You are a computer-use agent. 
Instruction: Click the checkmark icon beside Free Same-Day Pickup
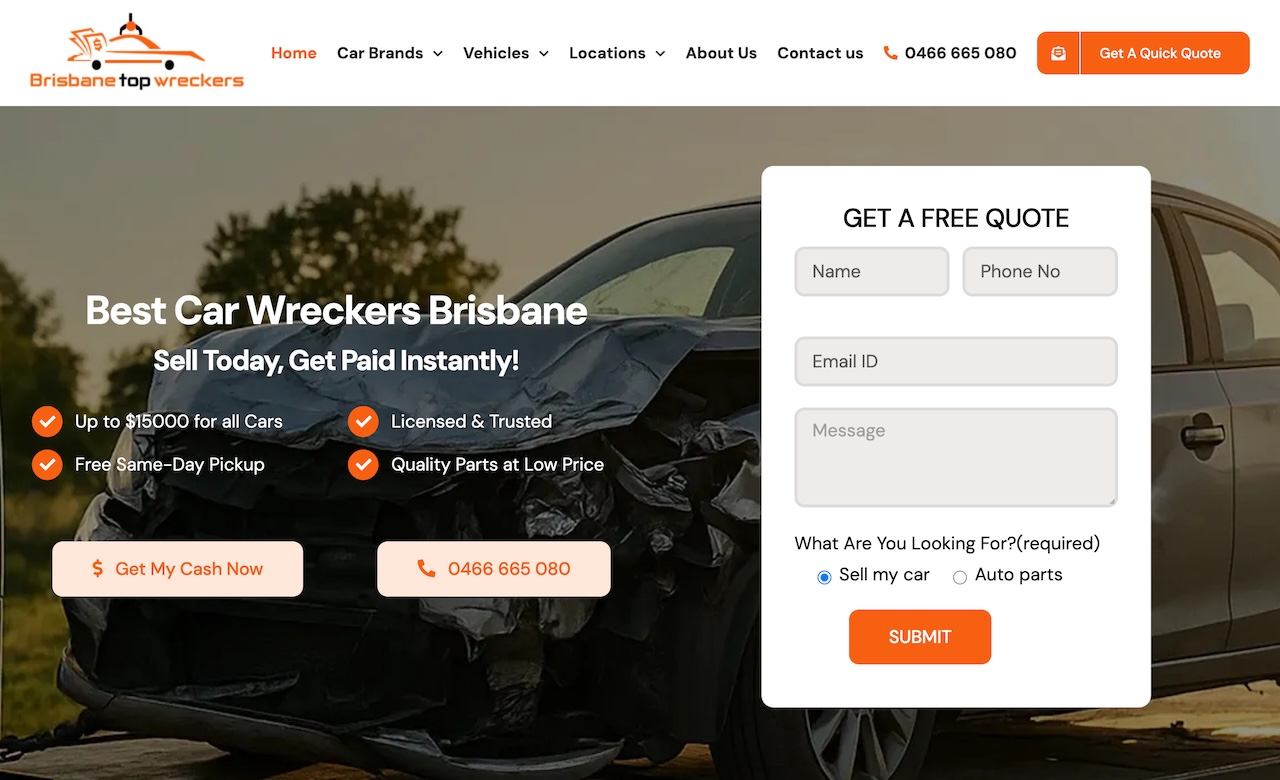tap(47, 465)
